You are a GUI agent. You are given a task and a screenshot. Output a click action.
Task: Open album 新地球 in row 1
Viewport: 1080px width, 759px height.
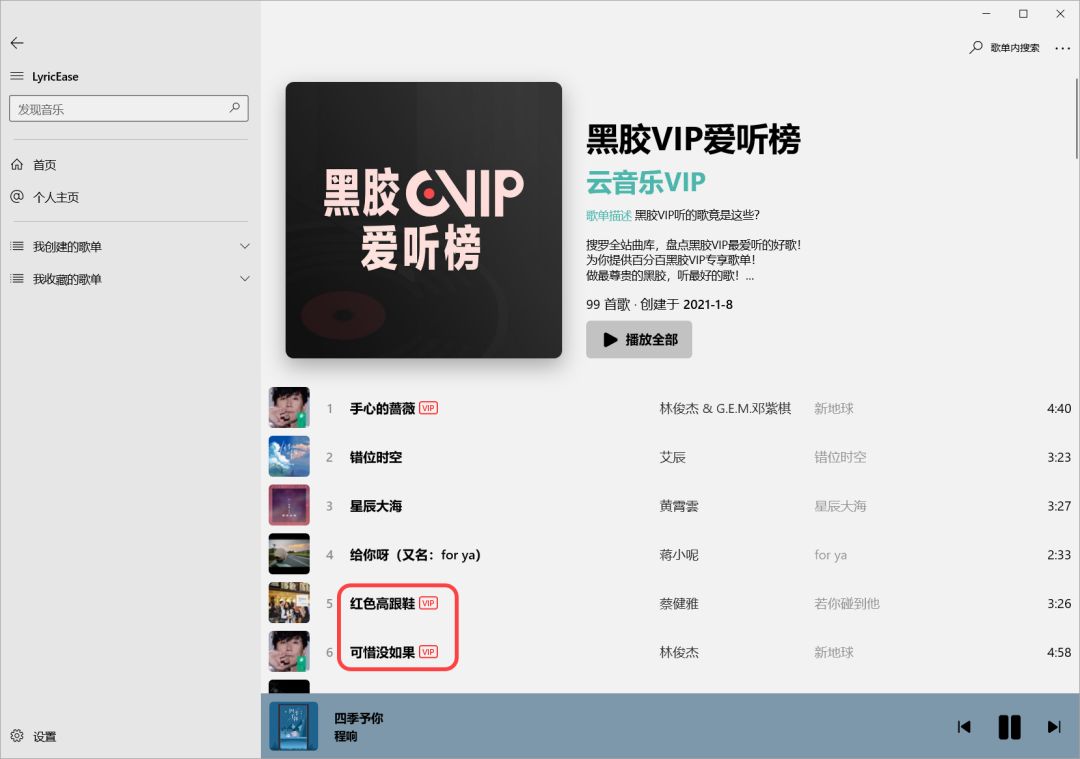[x=834, y=409]
